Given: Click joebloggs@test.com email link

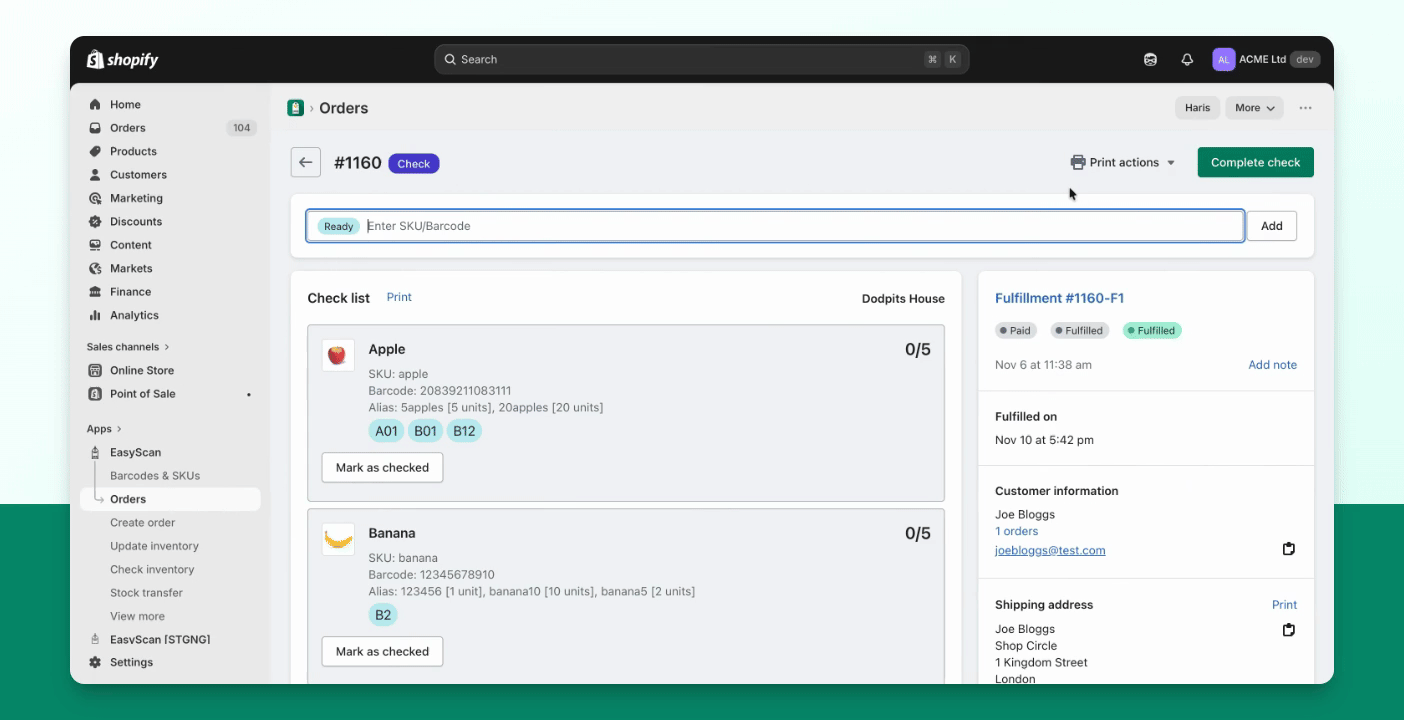Looking at the screenshot, I should [1050, 550].
